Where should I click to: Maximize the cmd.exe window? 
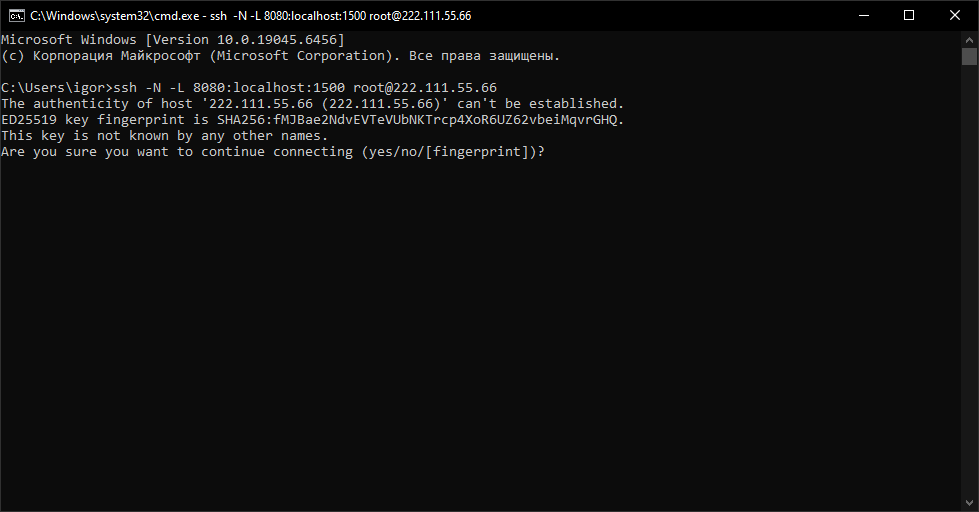click(908, 16)
